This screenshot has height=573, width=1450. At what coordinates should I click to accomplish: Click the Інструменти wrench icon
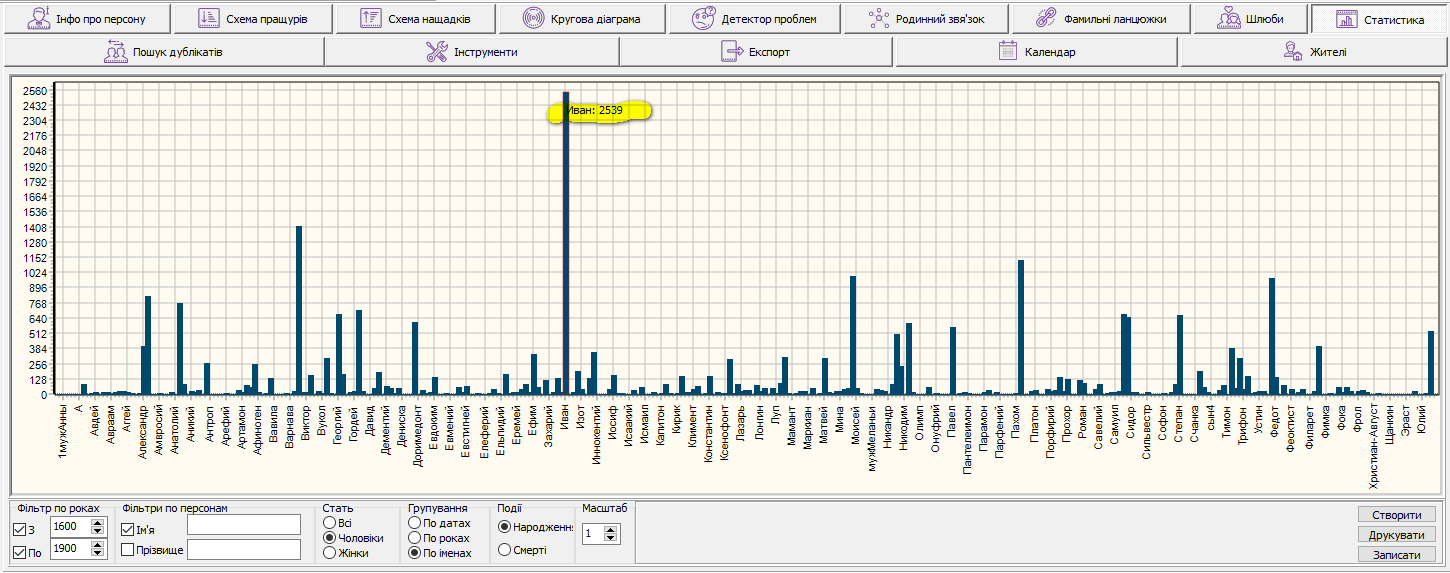(436, 52)
